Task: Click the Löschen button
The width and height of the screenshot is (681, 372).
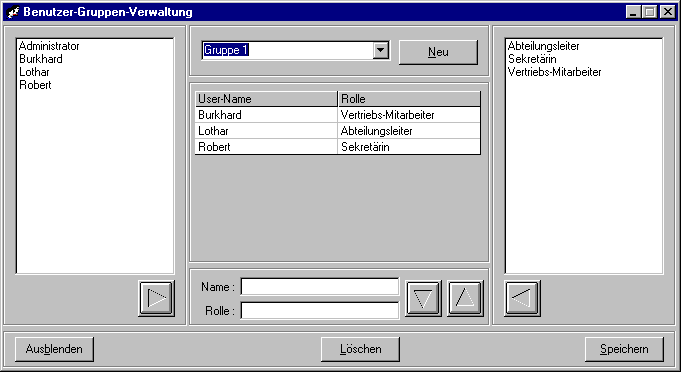Action: [x=360, y=349]
